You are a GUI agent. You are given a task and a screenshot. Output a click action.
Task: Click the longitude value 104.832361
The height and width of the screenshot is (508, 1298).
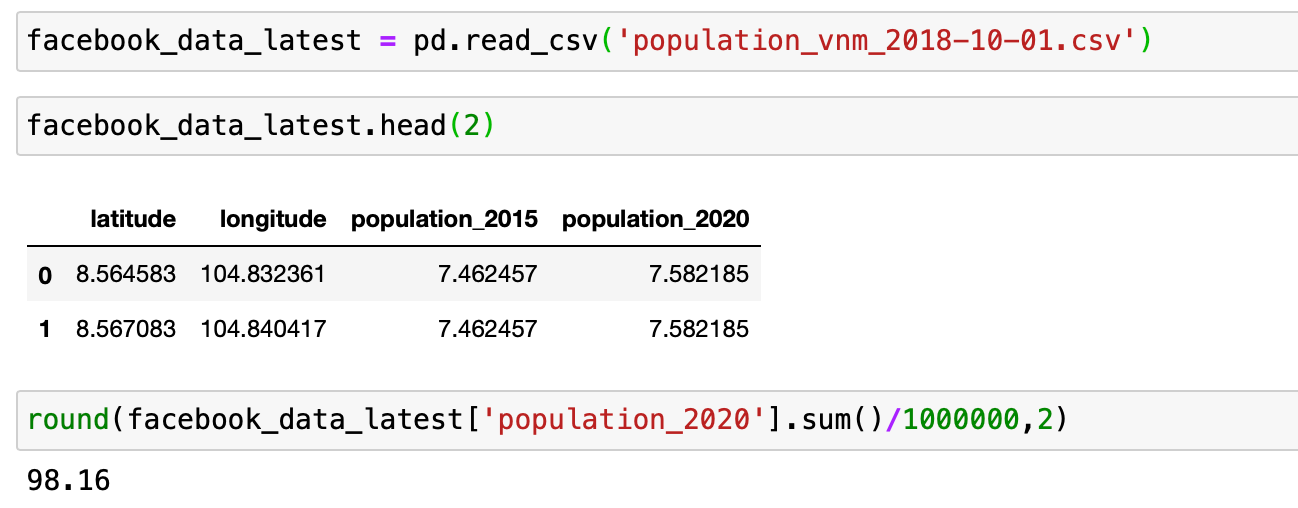pyautogui.click(x=263, y=274)
